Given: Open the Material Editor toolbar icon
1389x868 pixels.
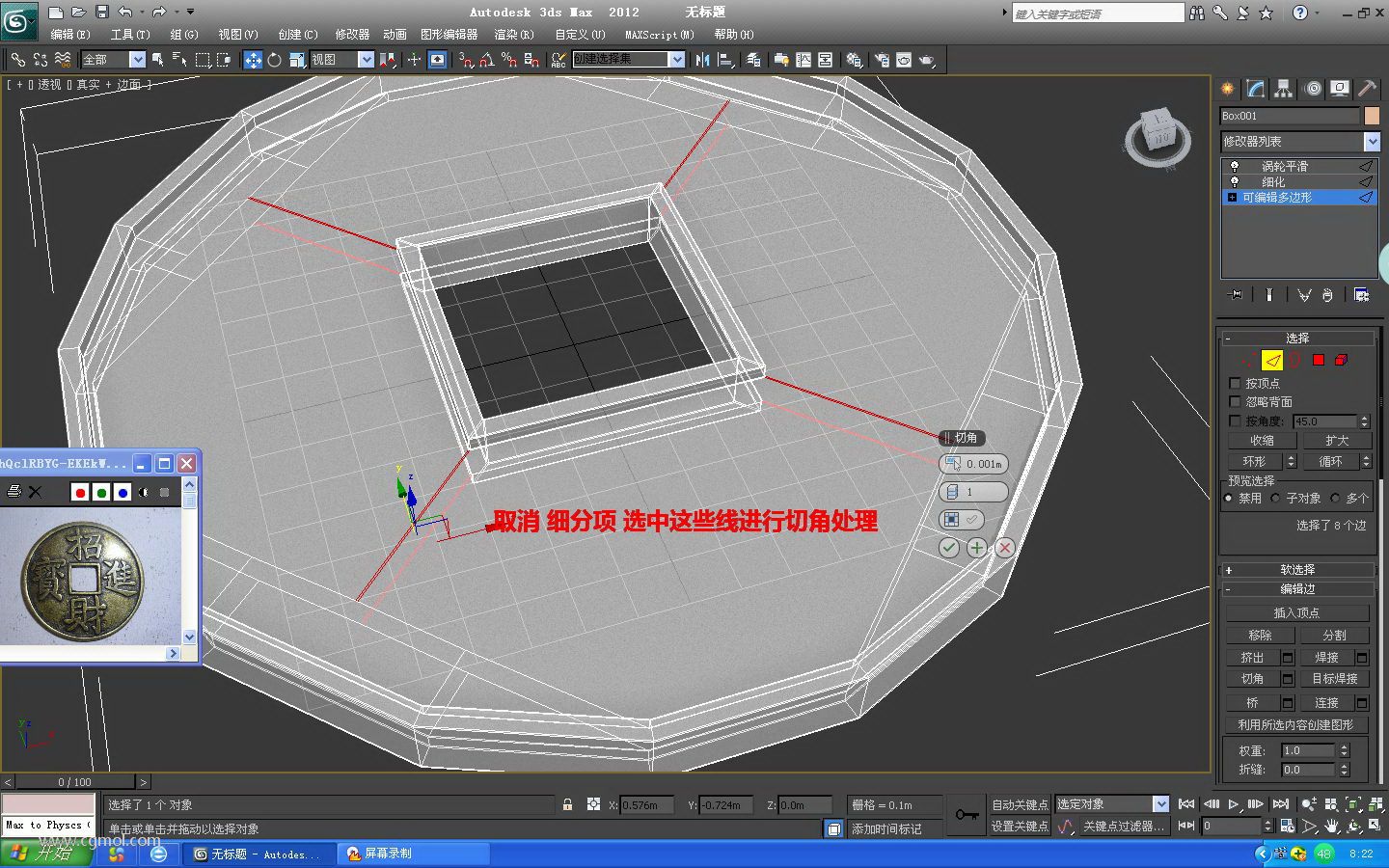Looking at the screenshot, I should click(855, 60).
